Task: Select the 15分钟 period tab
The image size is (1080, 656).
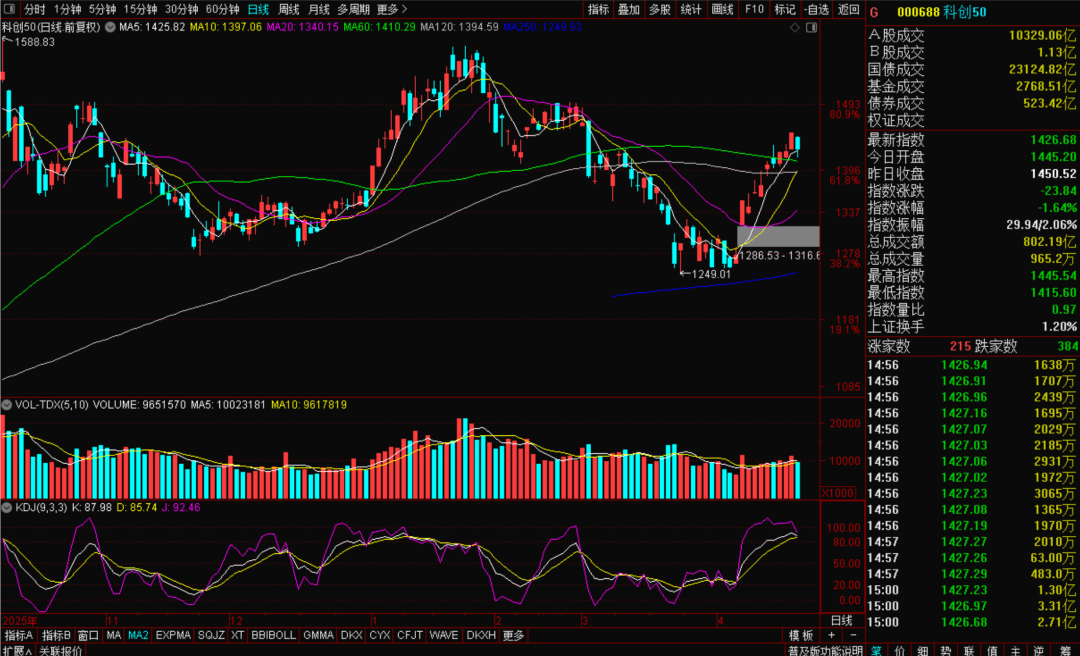Action: point(140,10)
